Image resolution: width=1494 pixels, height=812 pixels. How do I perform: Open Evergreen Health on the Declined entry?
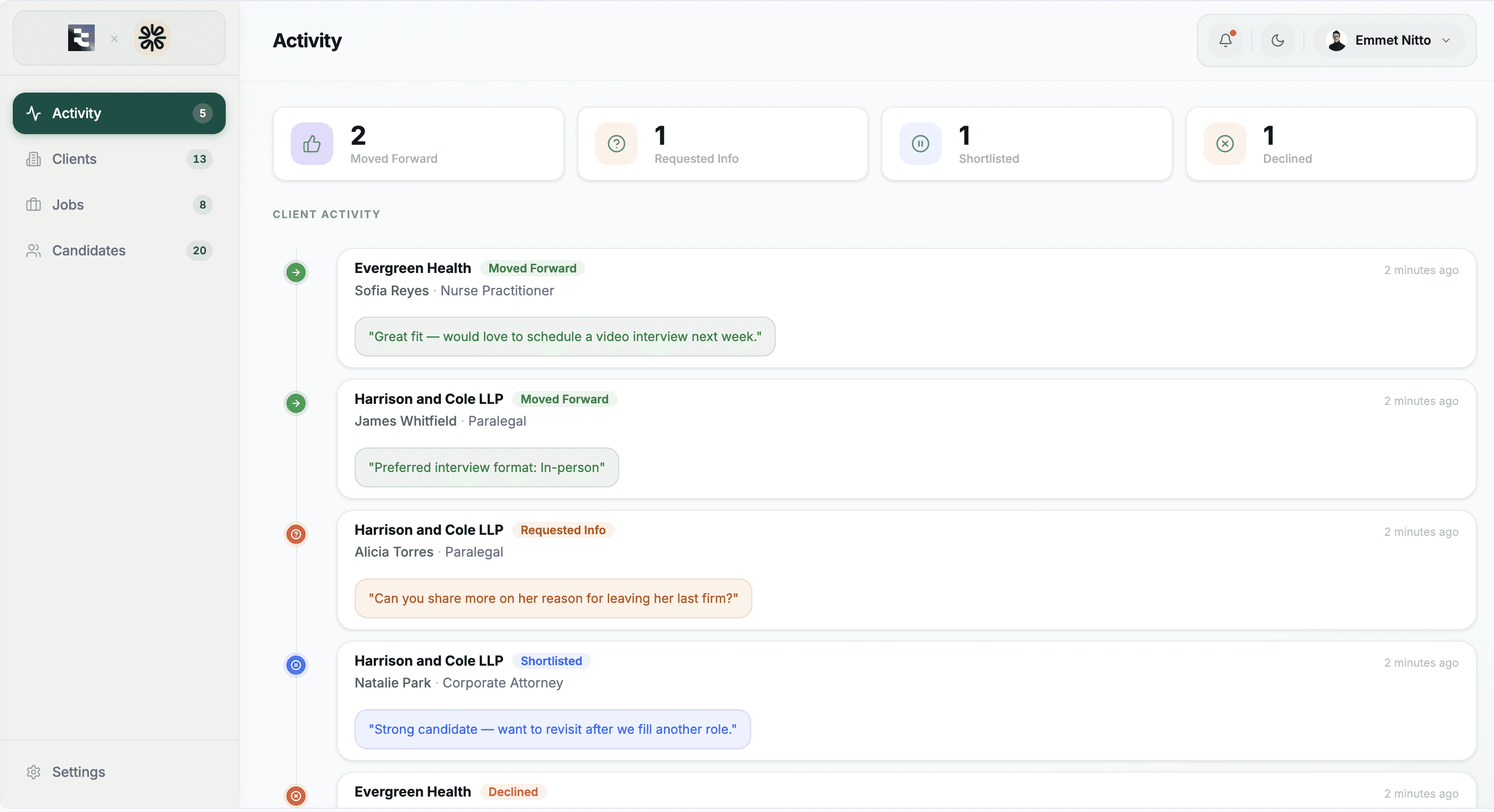tap(413, 792)
